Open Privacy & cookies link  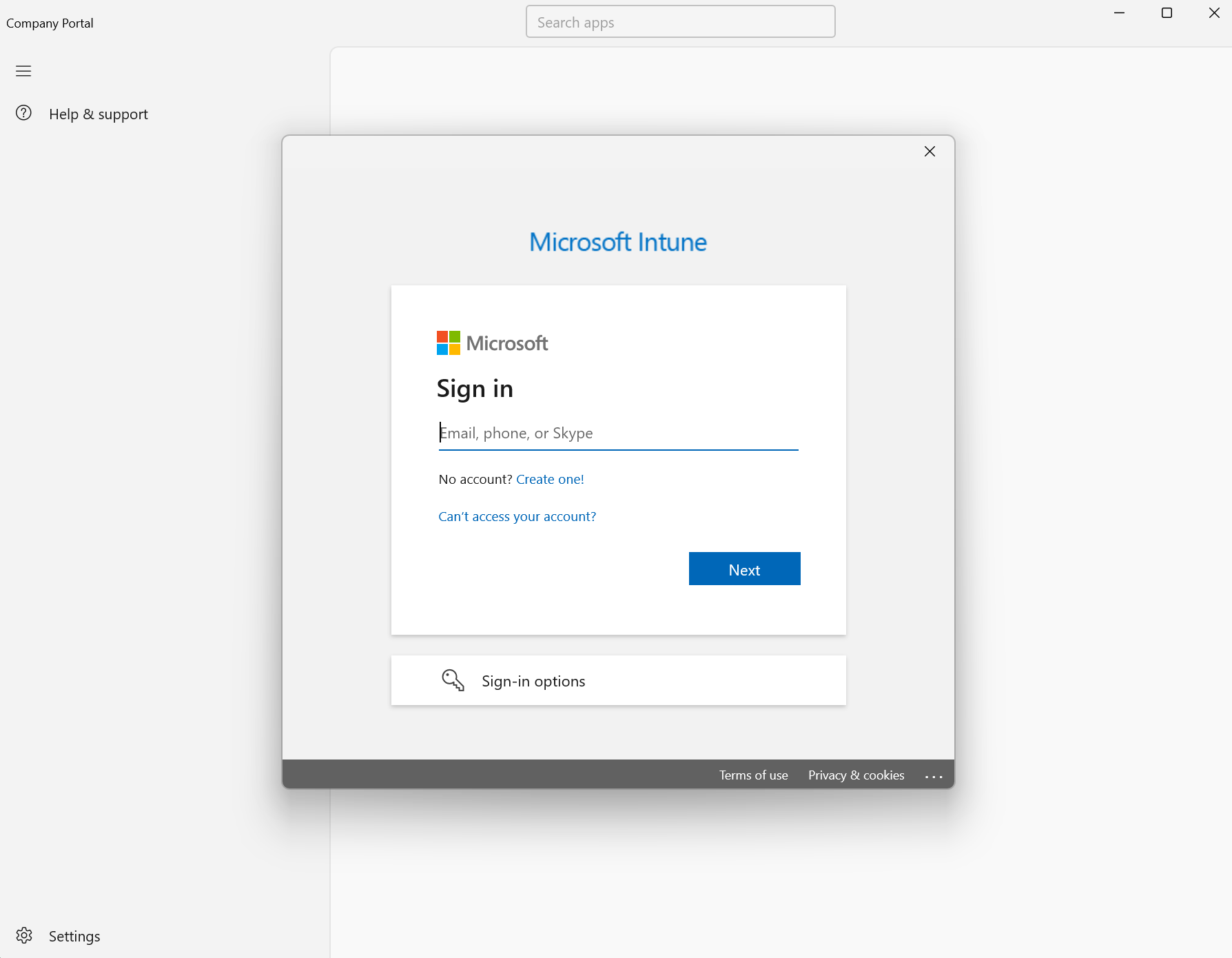tap(856, 775)
